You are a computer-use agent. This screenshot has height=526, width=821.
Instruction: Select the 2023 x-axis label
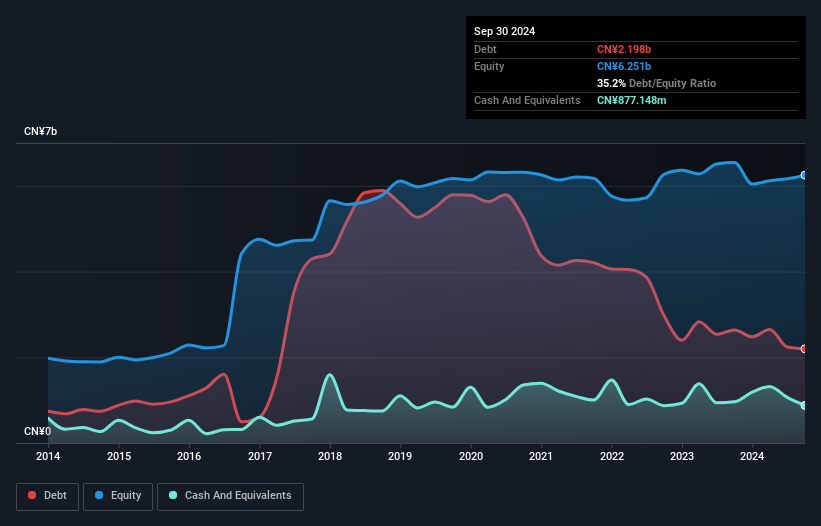tap(682, 456)
